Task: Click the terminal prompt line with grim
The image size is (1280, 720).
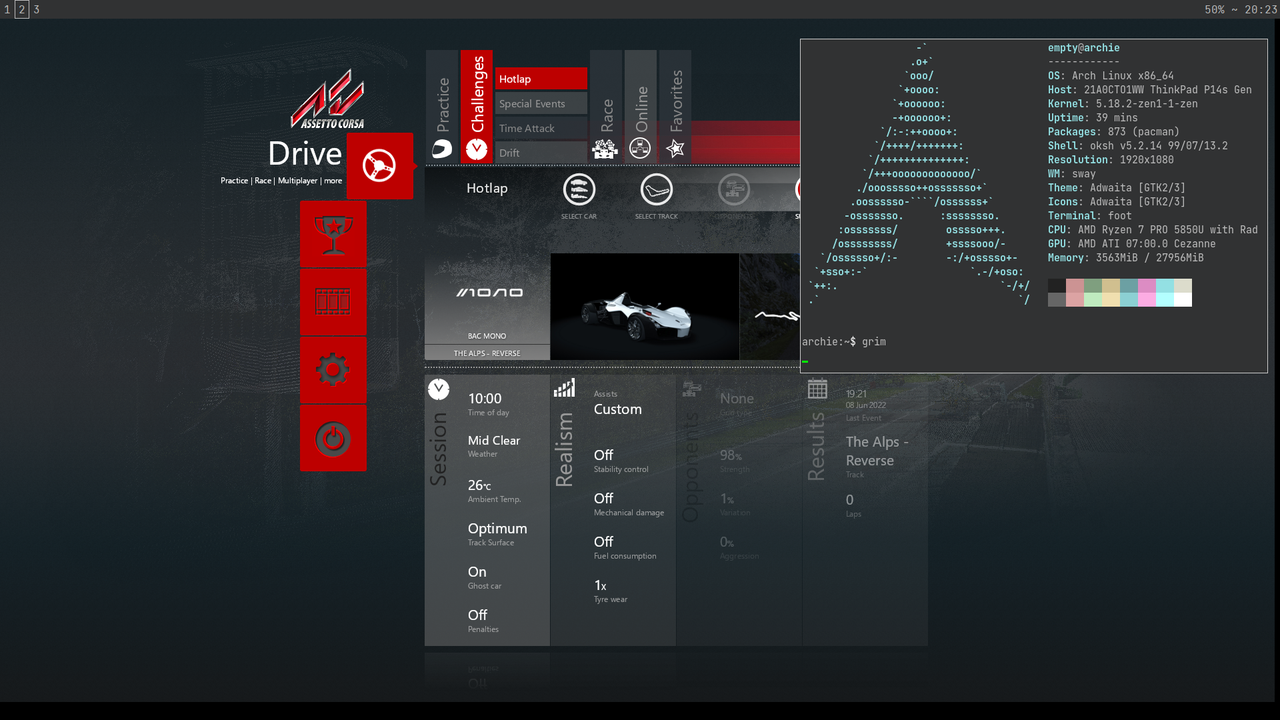Action: (x=844, y=342)
